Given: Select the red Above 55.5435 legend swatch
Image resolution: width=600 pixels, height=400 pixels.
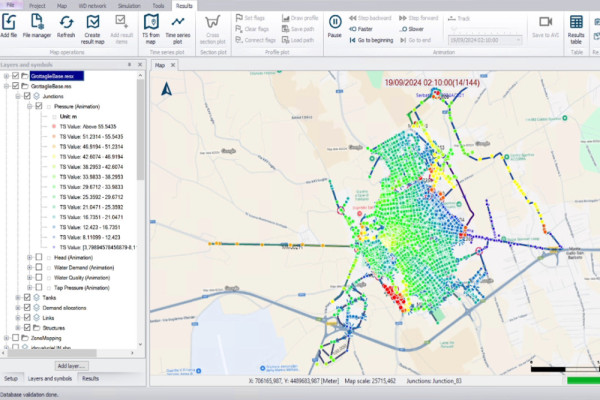Looking at the screenshot, I should (x=54, y=126).
